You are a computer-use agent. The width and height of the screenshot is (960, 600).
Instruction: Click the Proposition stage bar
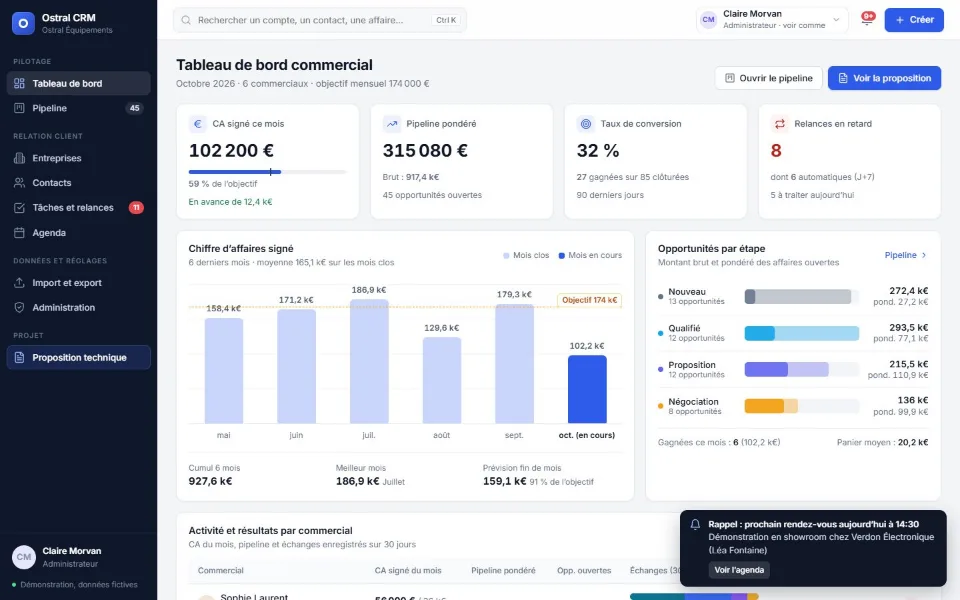click(x=801, y=370)
